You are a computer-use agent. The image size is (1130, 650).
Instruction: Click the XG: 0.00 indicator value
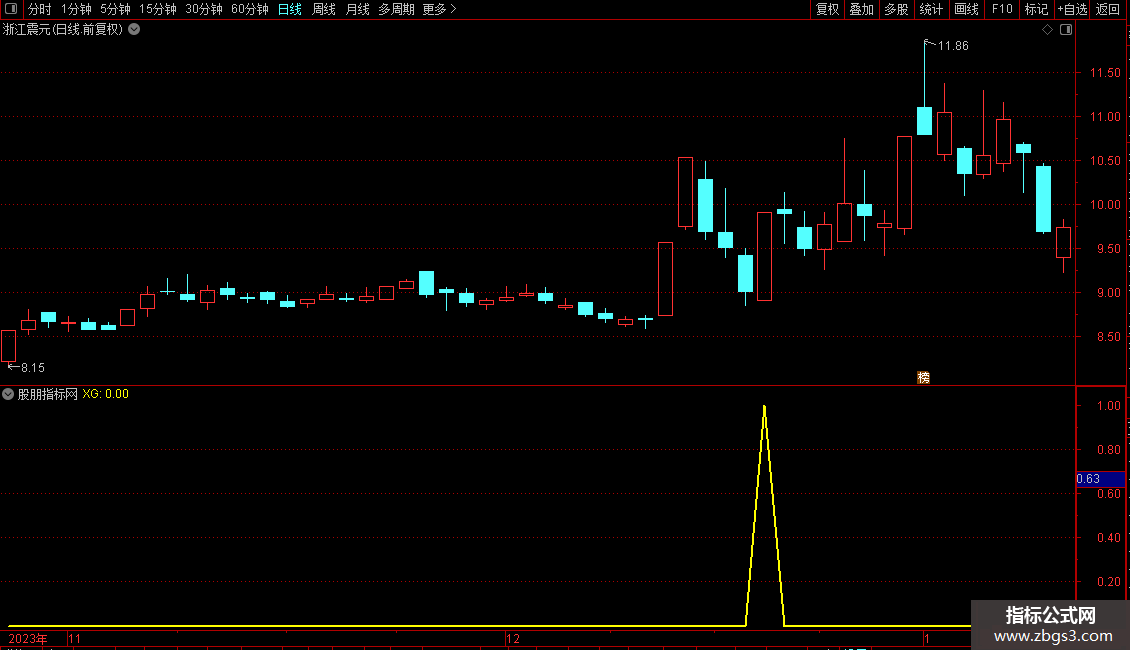[x=105, y=394]
